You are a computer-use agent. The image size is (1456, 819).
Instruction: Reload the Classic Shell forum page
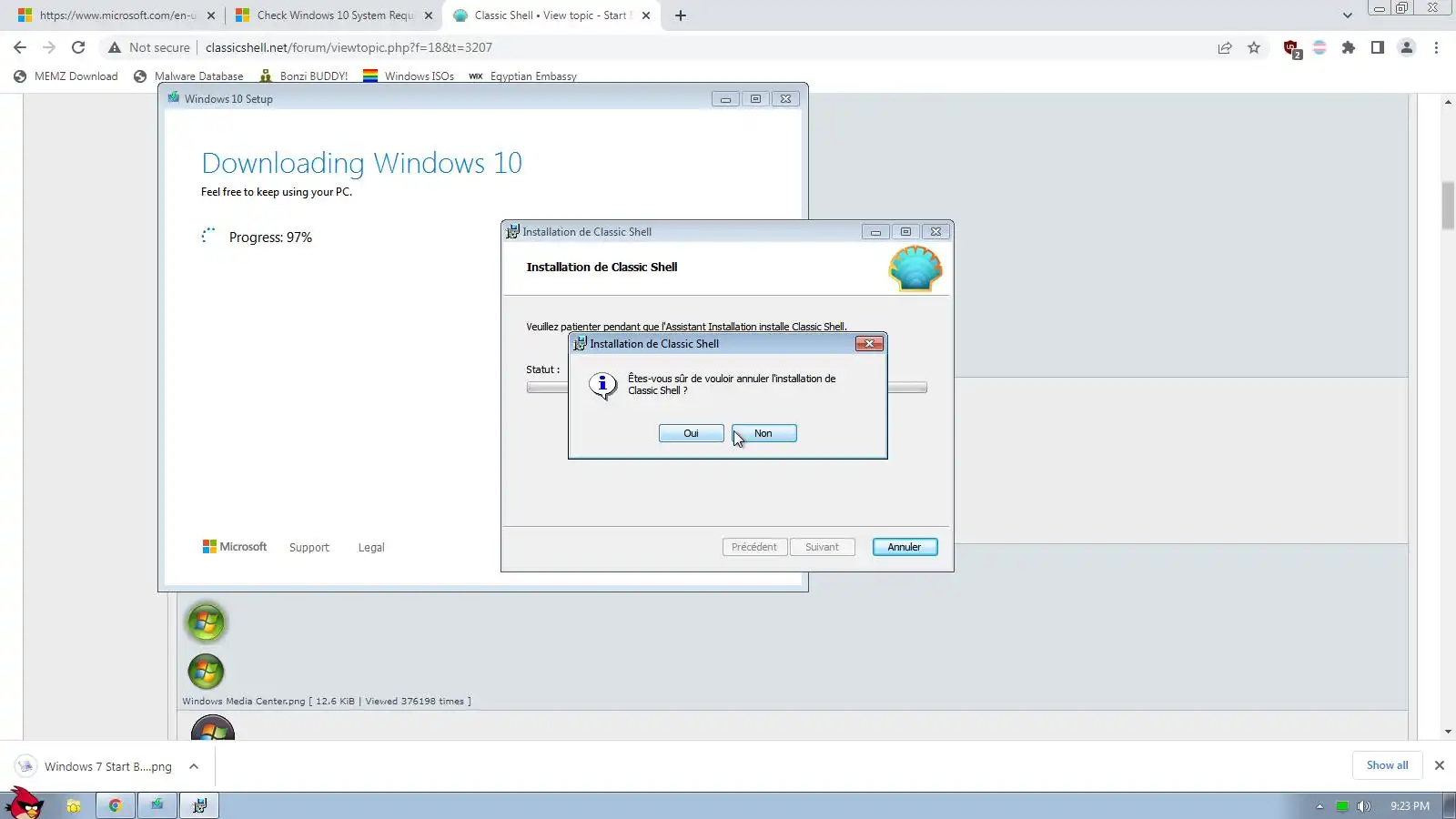78,47
